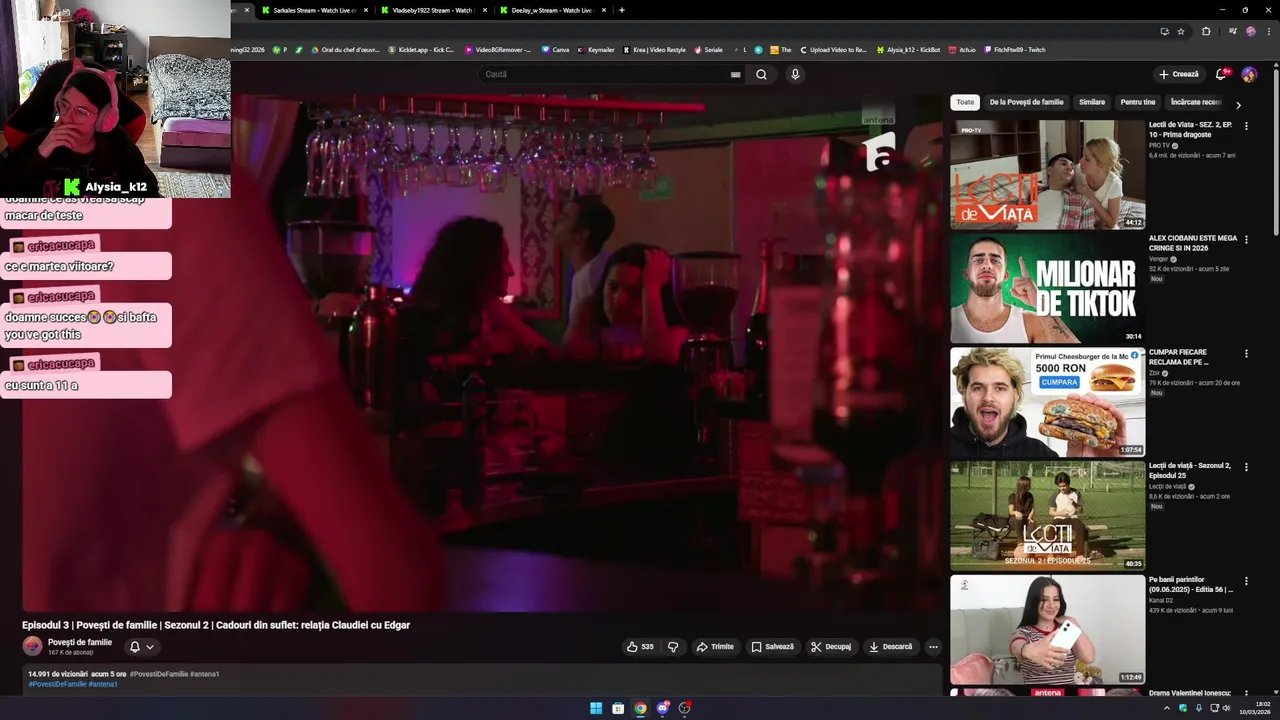This screenshot has width=1280, height=720.
Task: Dislike the video with thumbs down
Action: tap(673, 647)
